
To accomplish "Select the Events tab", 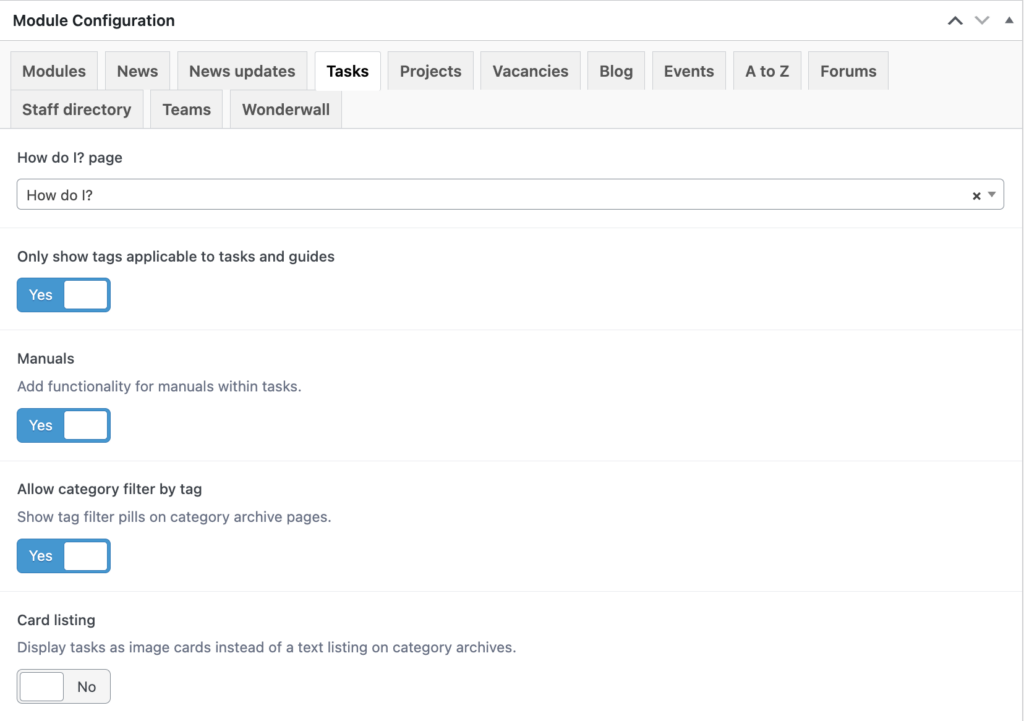I will coord(689,71).
